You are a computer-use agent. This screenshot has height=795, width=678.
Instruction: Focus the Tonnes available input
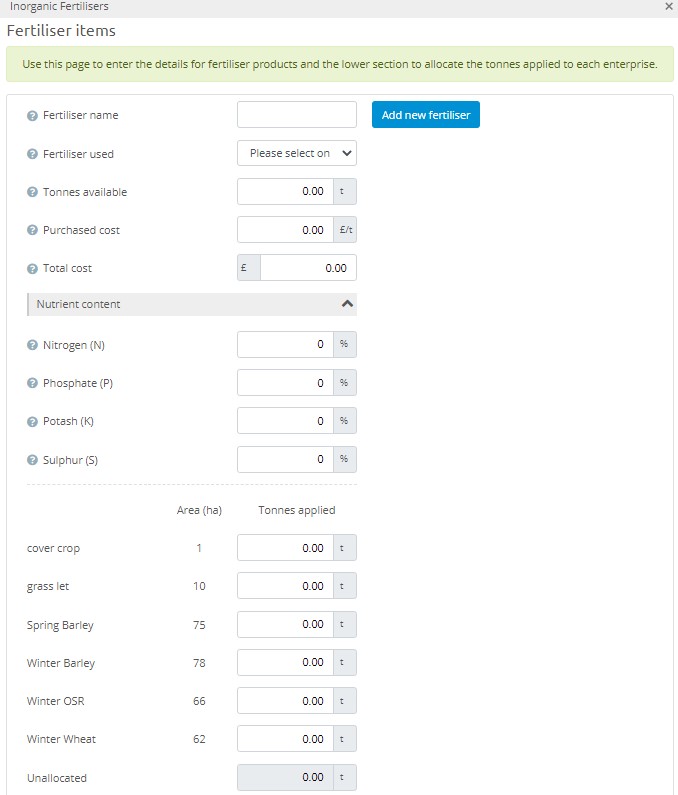(285, 191)
